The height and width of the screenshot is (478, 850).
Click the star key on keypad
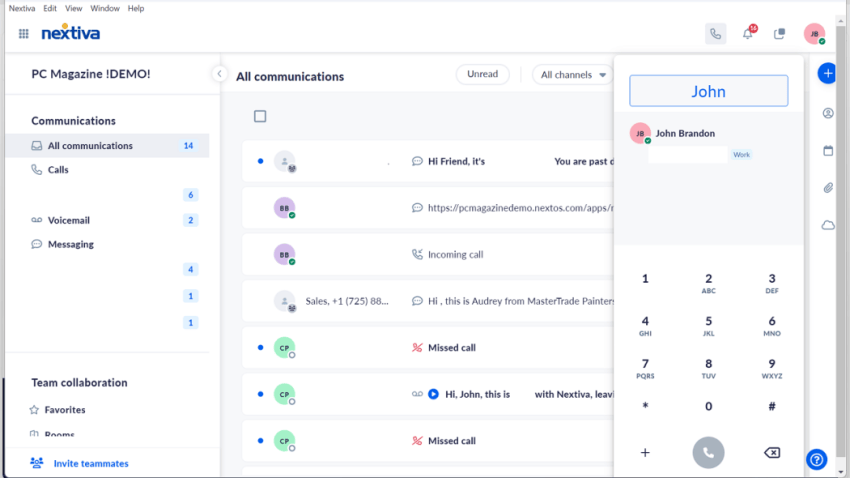[645, 406]
